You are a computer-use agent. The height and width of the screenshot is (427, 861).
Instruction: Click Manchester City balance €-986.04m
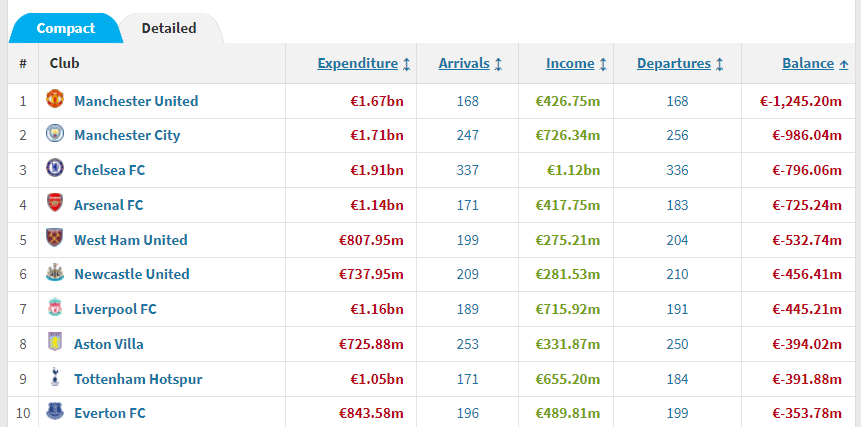point(807,135)
